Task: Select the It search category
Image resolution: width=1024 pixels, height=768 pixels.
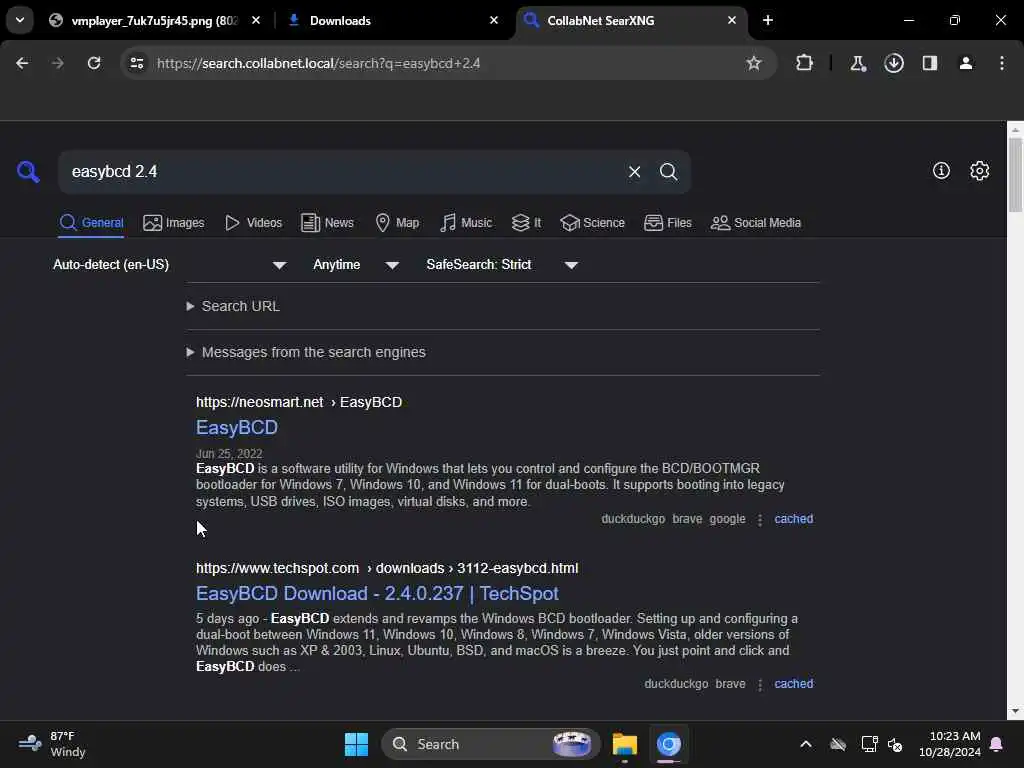Action: 526,223
